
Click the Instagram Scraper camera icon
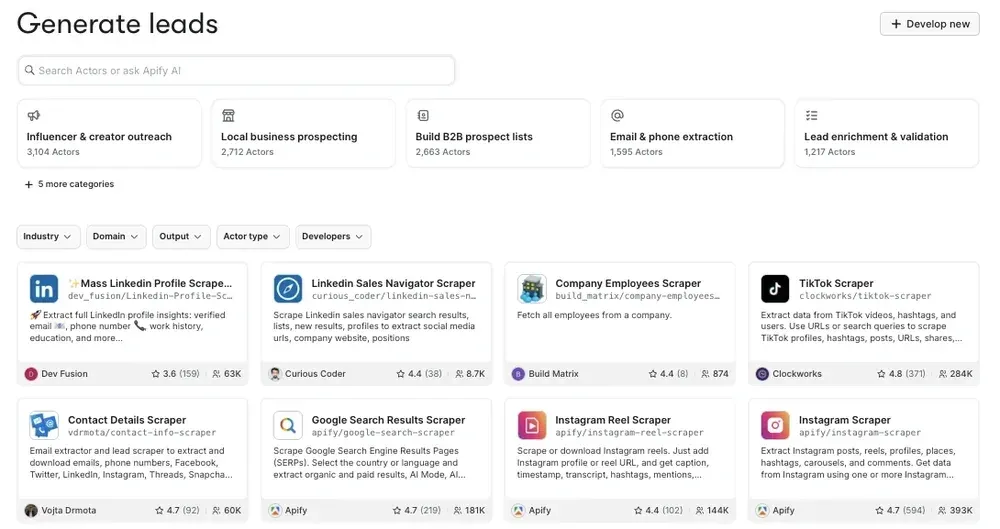click(x=775, y=426)
